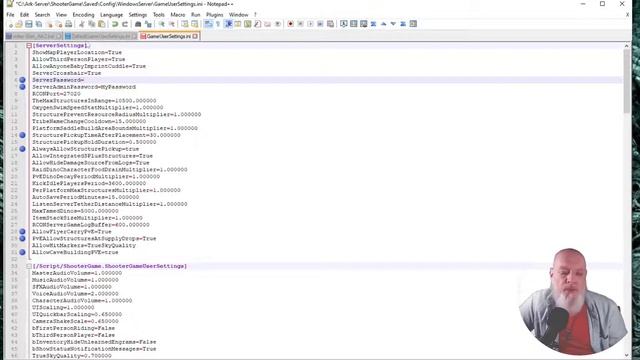Close the GameUserSettings.ini tab with its X
This screenshot has height=360, width=640.
195,36
